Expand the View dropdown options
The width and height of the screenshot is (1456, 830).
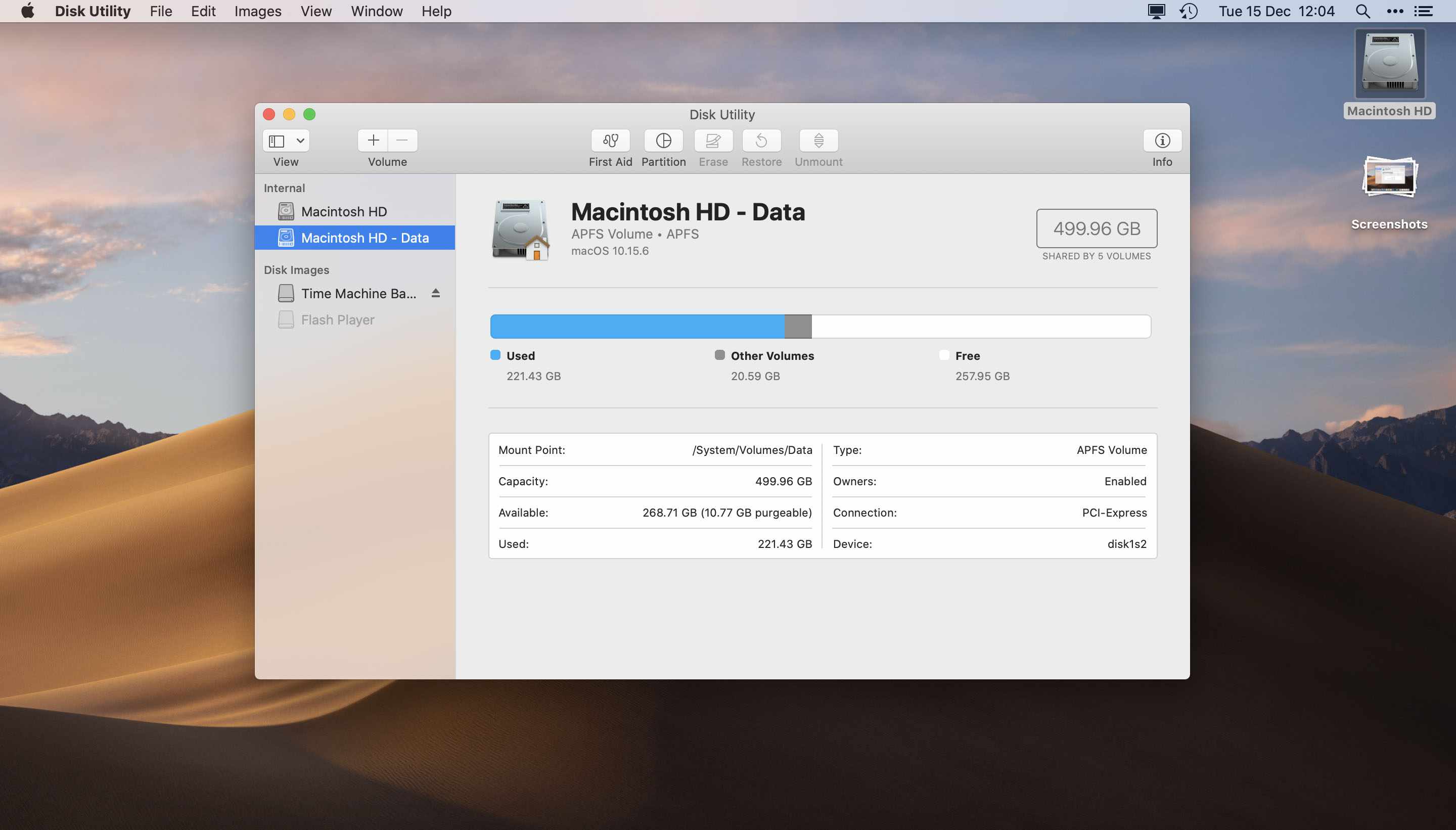tap(300, 140)
